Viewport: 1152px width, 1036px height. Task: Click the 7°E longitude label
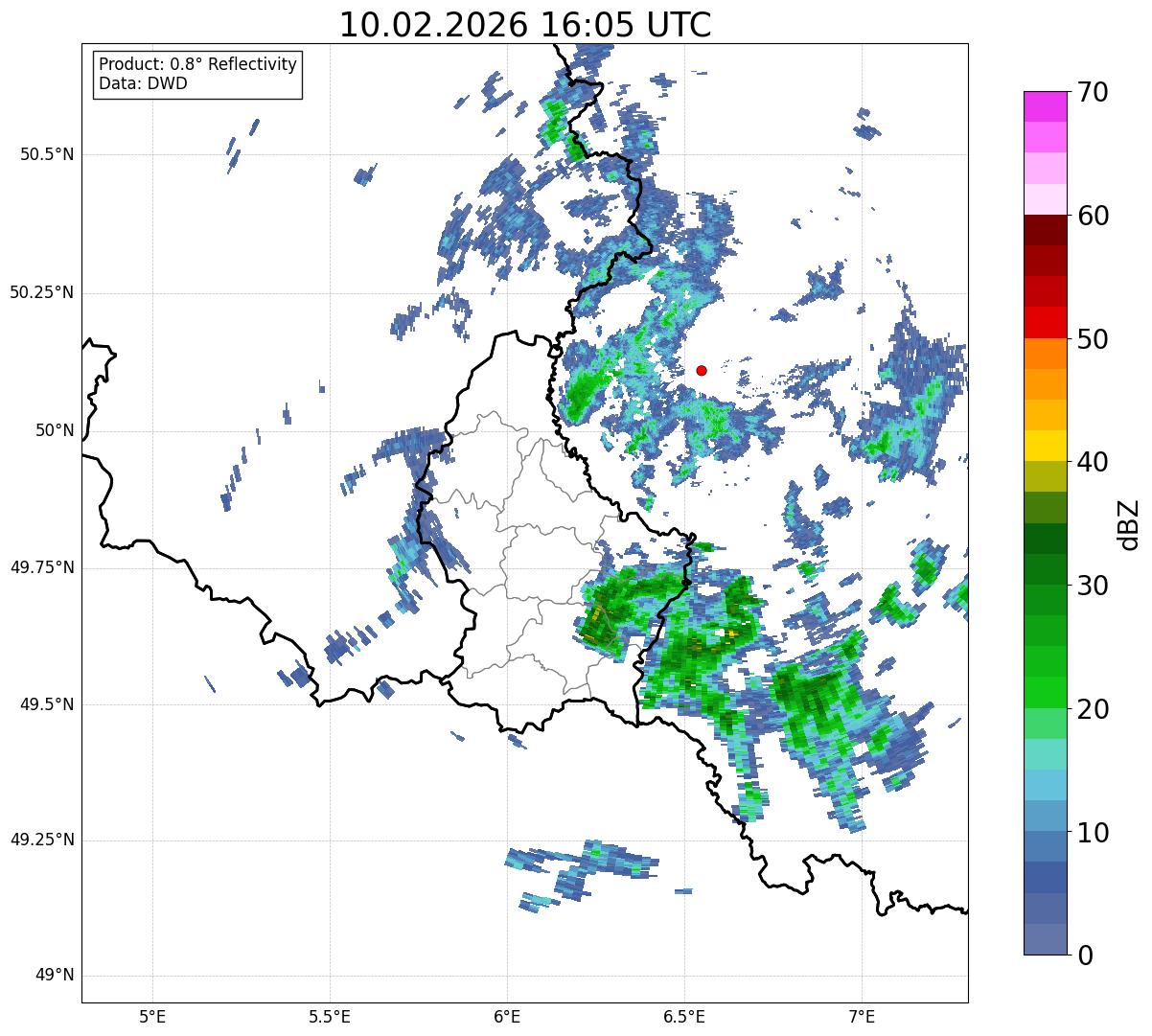(862, 1016)
